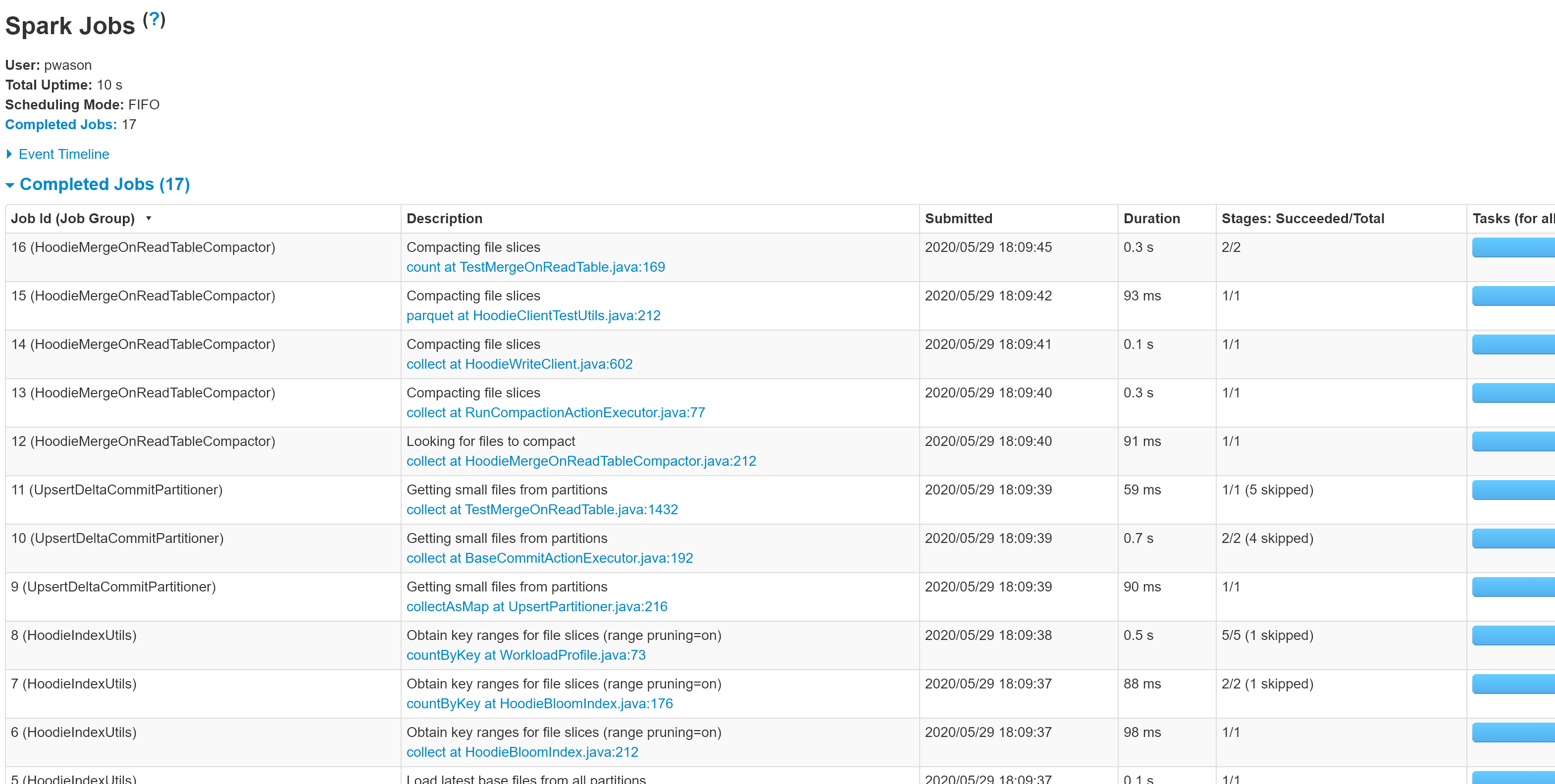Open collect at RunCompactionActionExecutor.java:77 link
This screenshot has height=784, width=1555.
click(x=555, y=412)
